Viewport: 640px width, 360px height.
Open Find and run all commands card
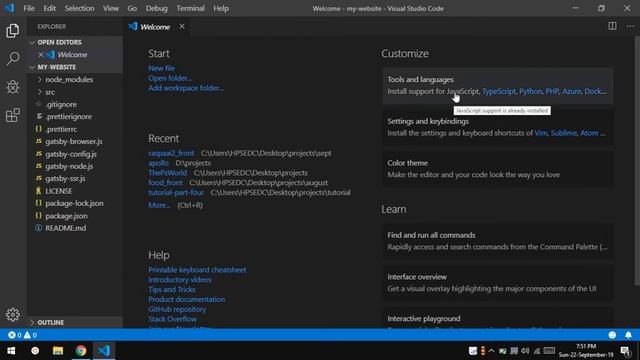498,241
